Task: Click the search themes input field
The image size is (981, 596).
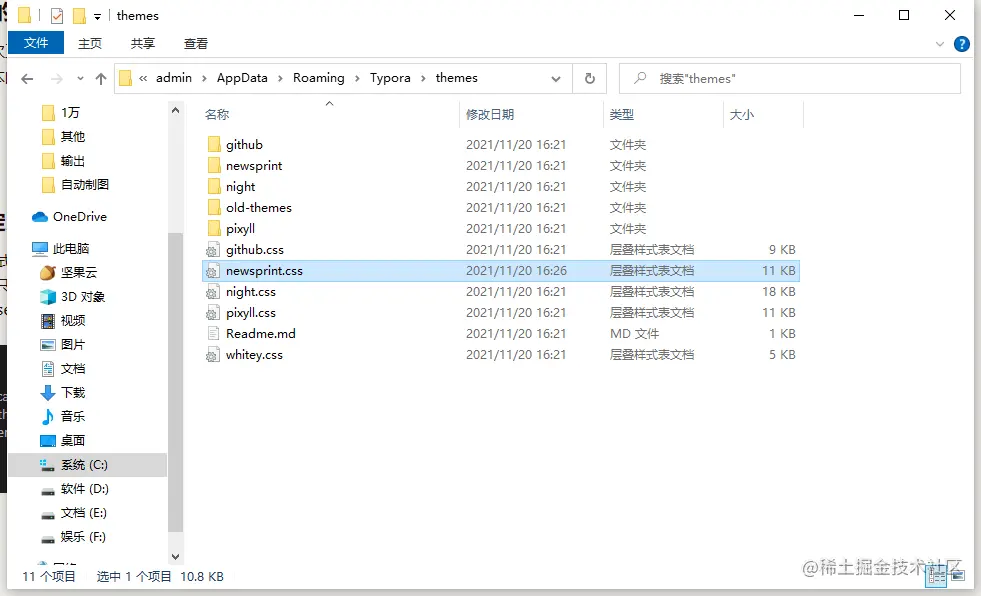Action: pos(790,79)
